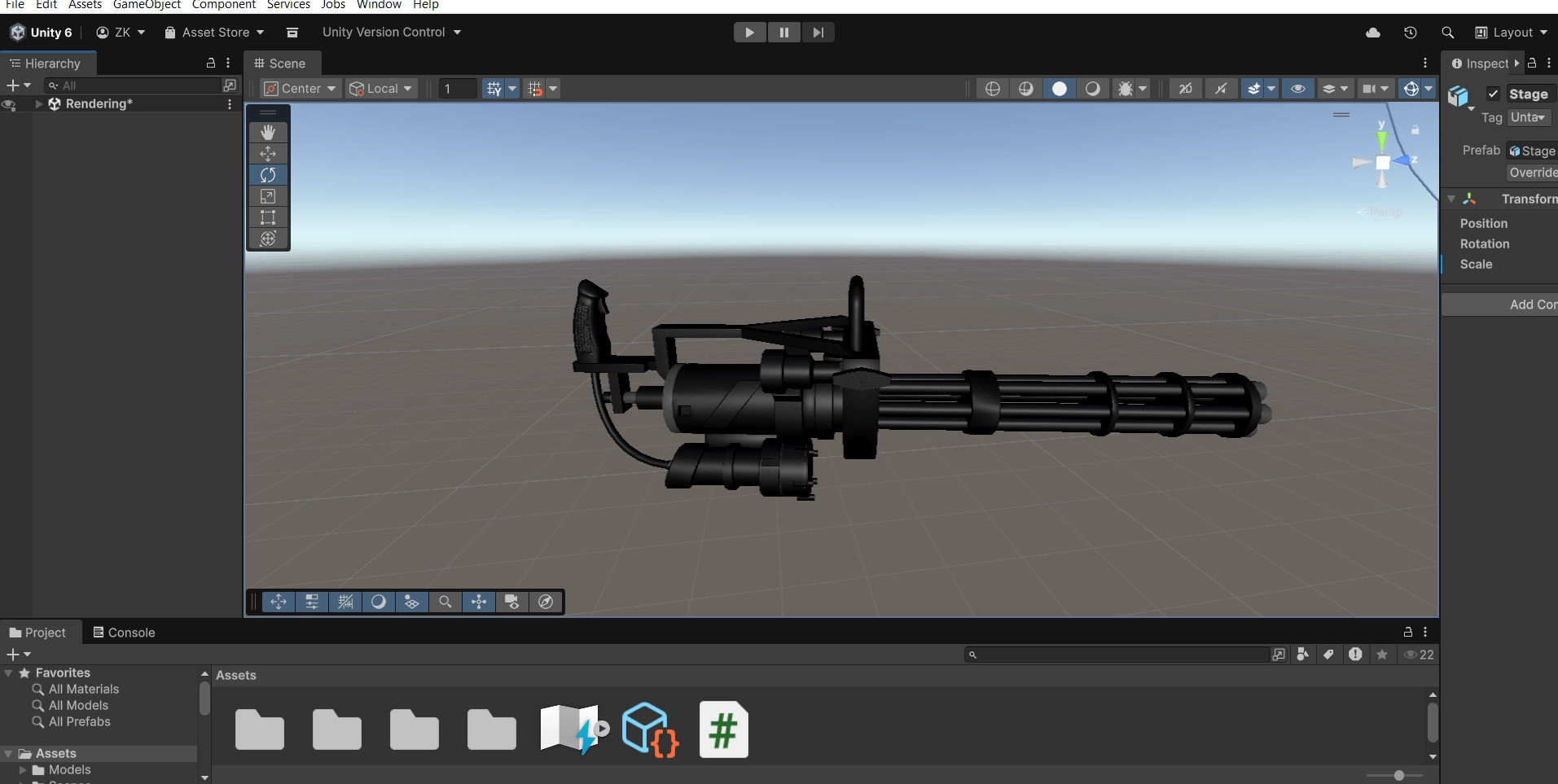Toggle scene visibility eye for Rendering

[x=9, y=104]
